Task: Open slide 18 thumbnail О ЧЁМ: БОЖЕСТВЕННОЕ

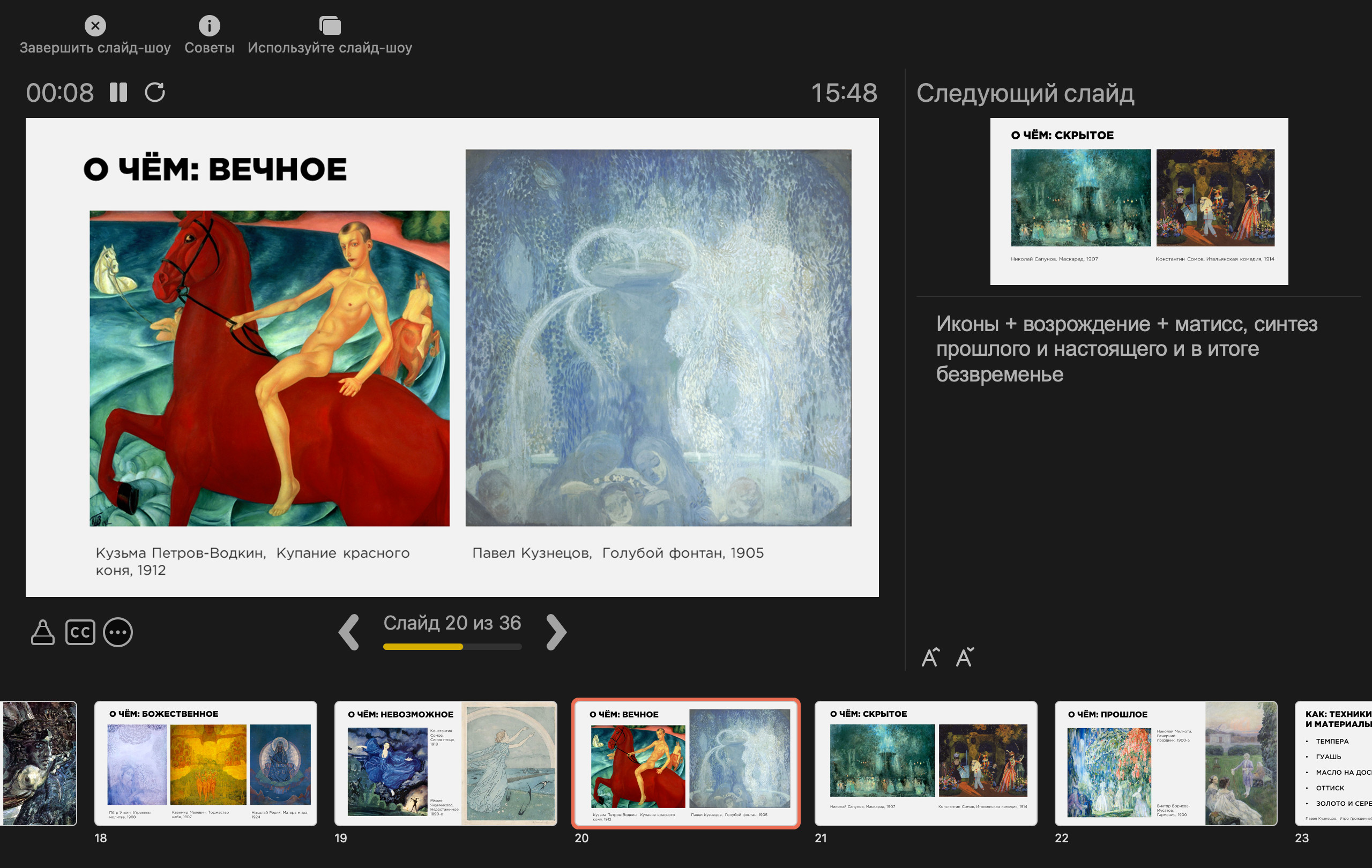Action: pyautogui.click(x=206, y=763)
